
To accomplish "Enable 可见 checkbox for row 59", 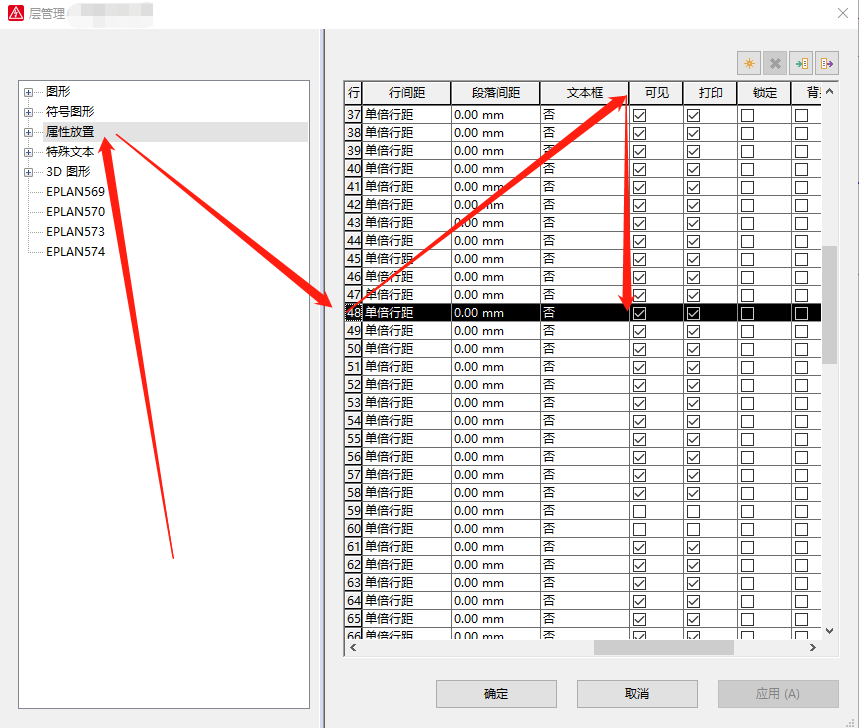I will 640,511.
